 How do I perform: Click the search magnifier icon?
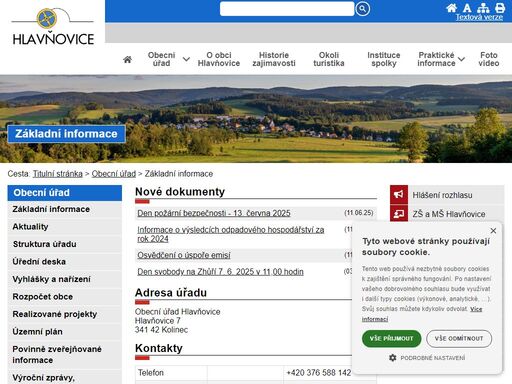362,9
